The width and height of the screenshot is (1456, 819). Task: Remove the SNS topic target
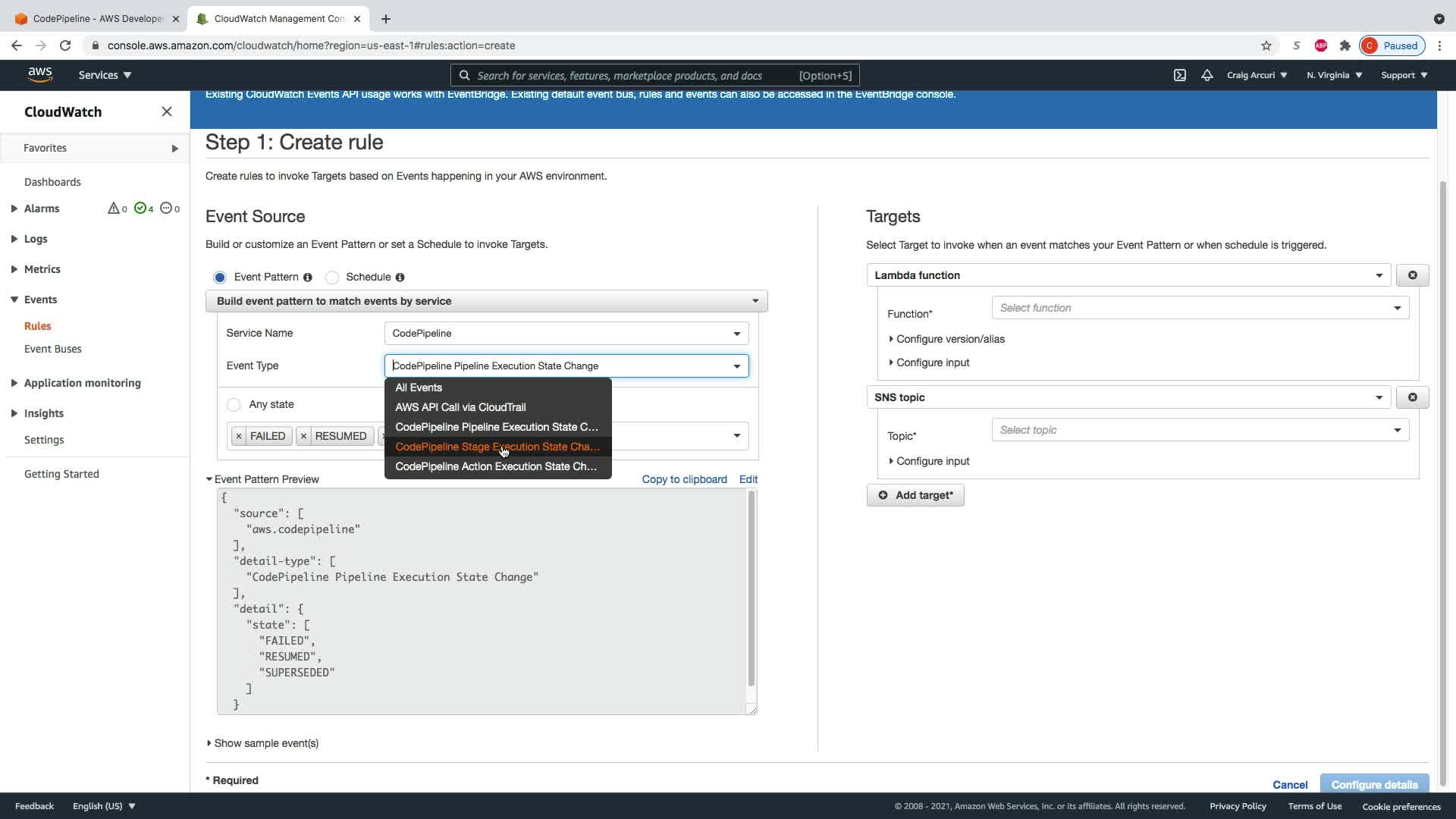pyautogui.click(x=1412, y=397)
